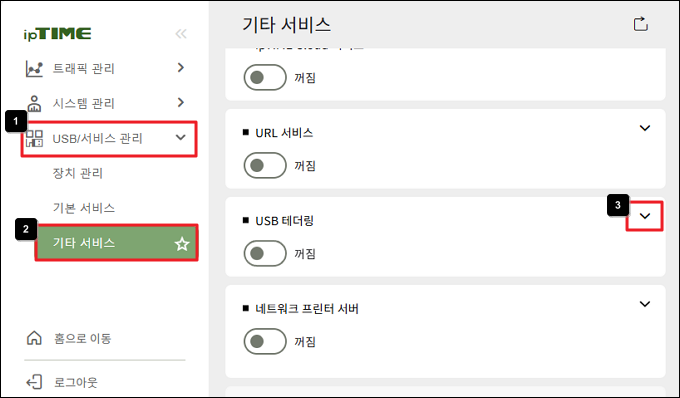This screenshot has height=398, width=680.
Task: Click the home icon beside 홈으로 이동
Action: 34,338
